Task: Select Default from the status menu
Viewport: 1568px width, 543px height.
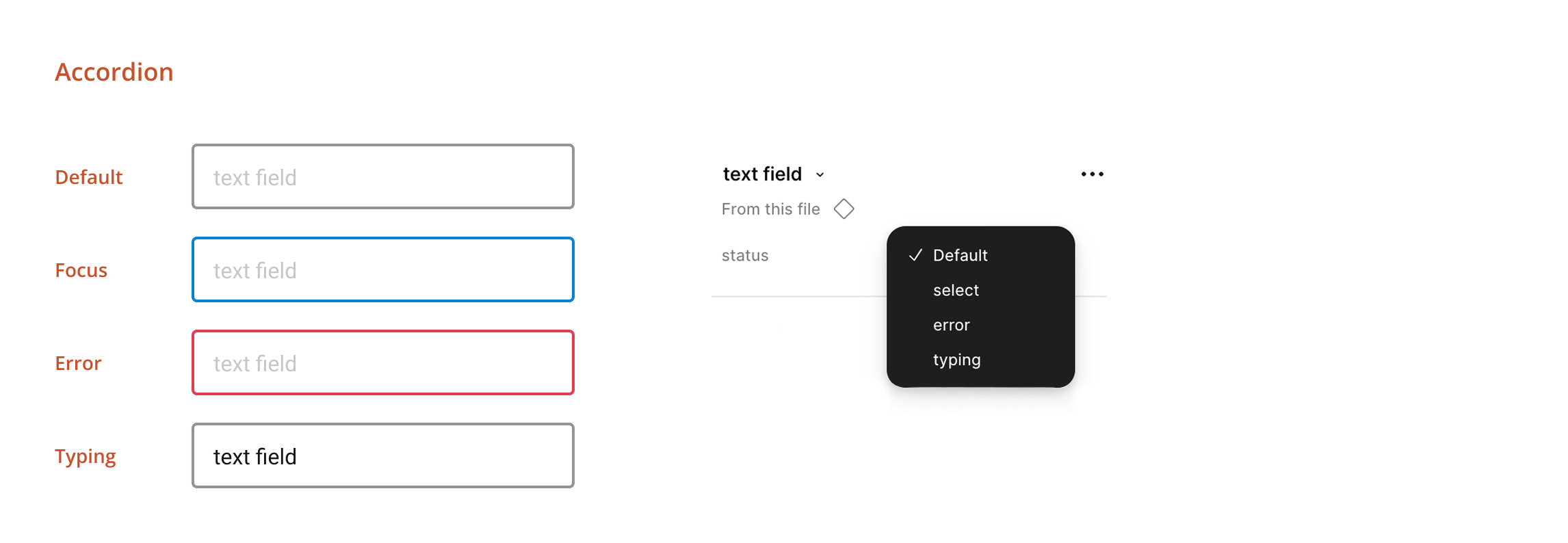Action: [960, 255]
